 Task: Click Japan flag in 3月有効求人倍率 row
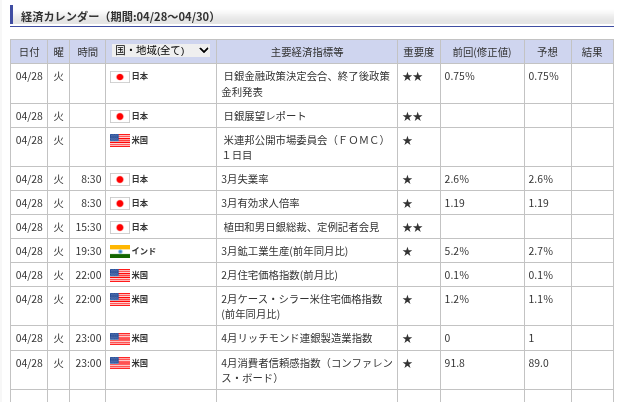[119, 203]
